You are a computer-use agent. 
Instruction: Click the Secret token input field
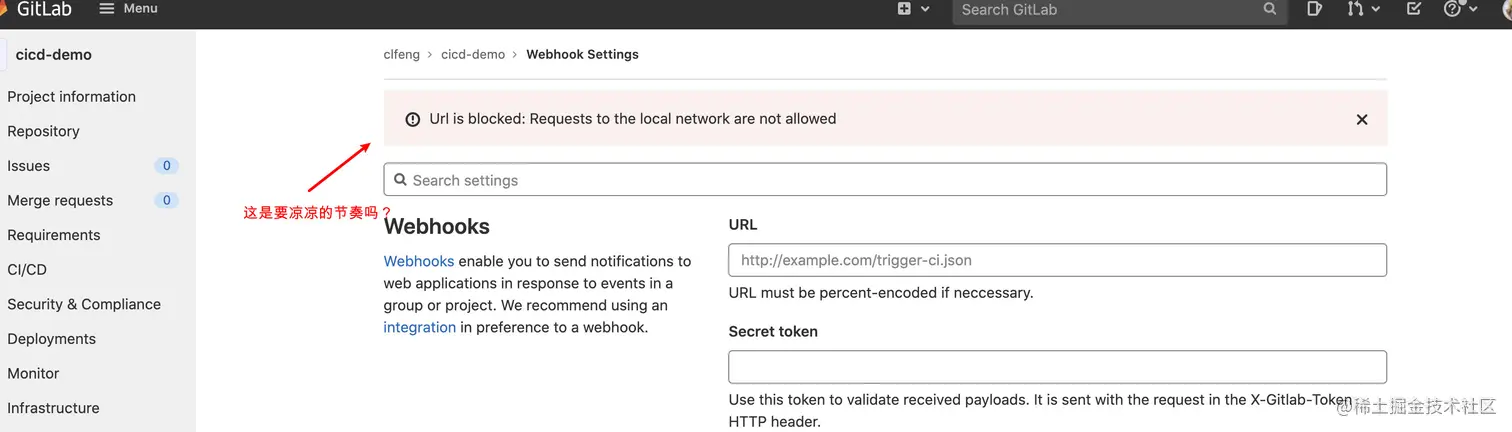coord(1057,367)
